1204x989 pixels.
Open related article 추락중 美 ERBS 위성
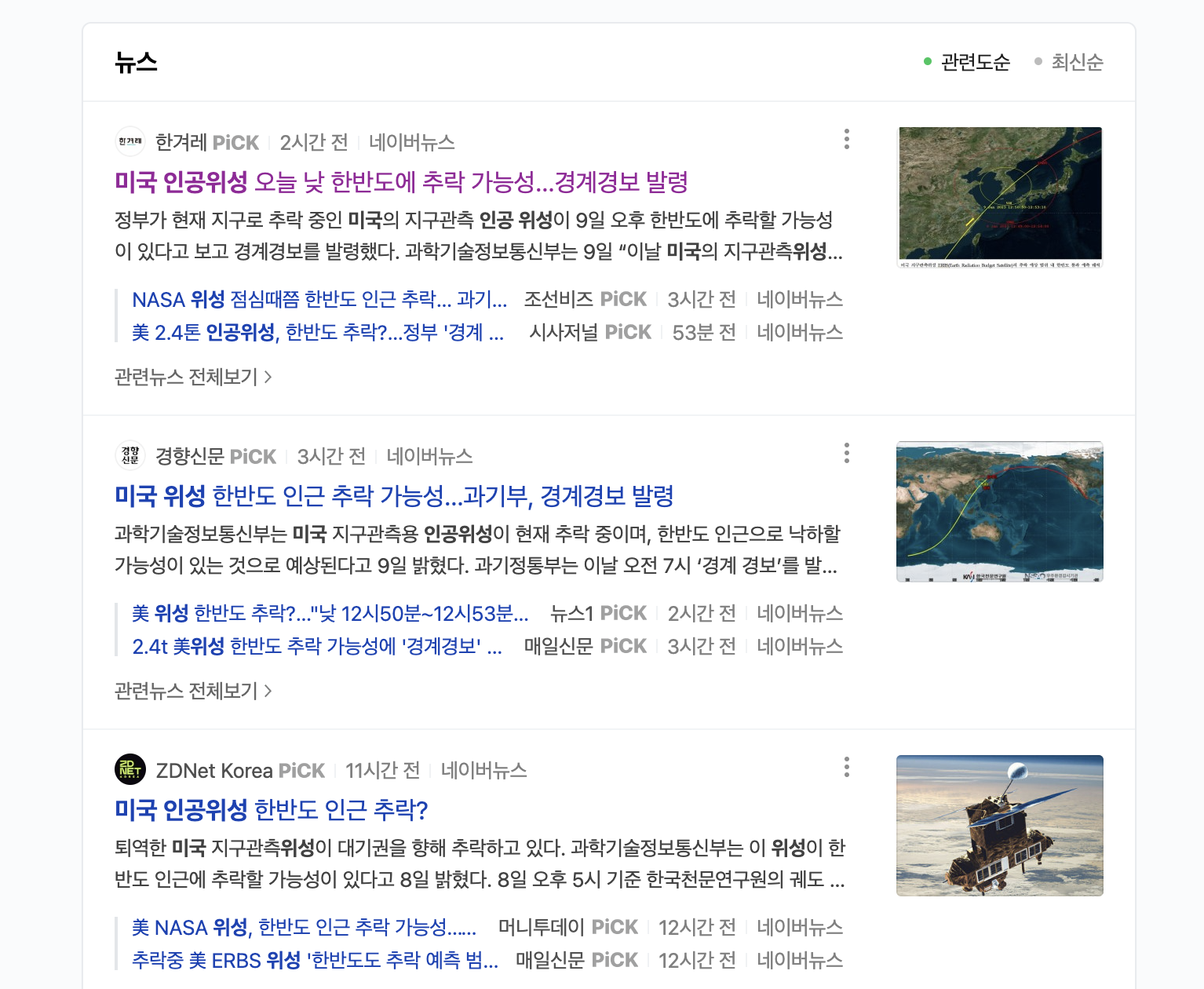[315, 961]
